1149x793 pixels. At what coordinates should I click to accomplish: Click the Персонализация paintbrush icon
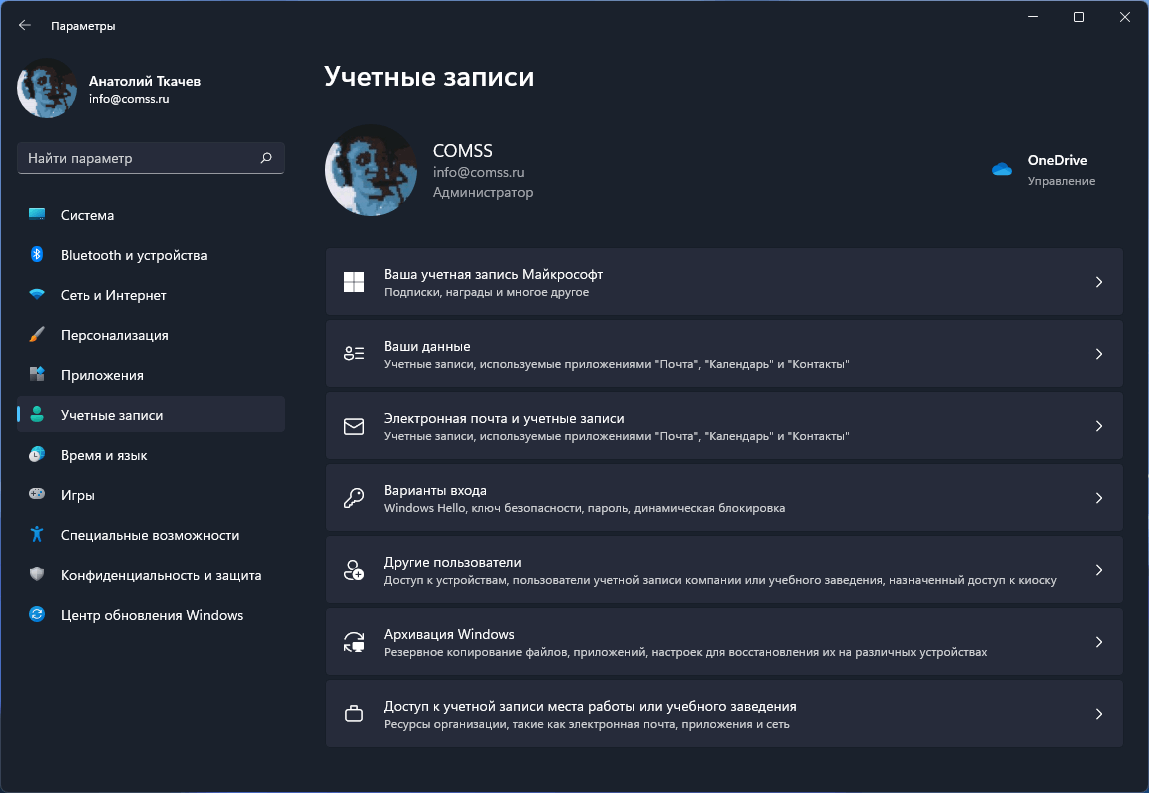click(37, 334)
